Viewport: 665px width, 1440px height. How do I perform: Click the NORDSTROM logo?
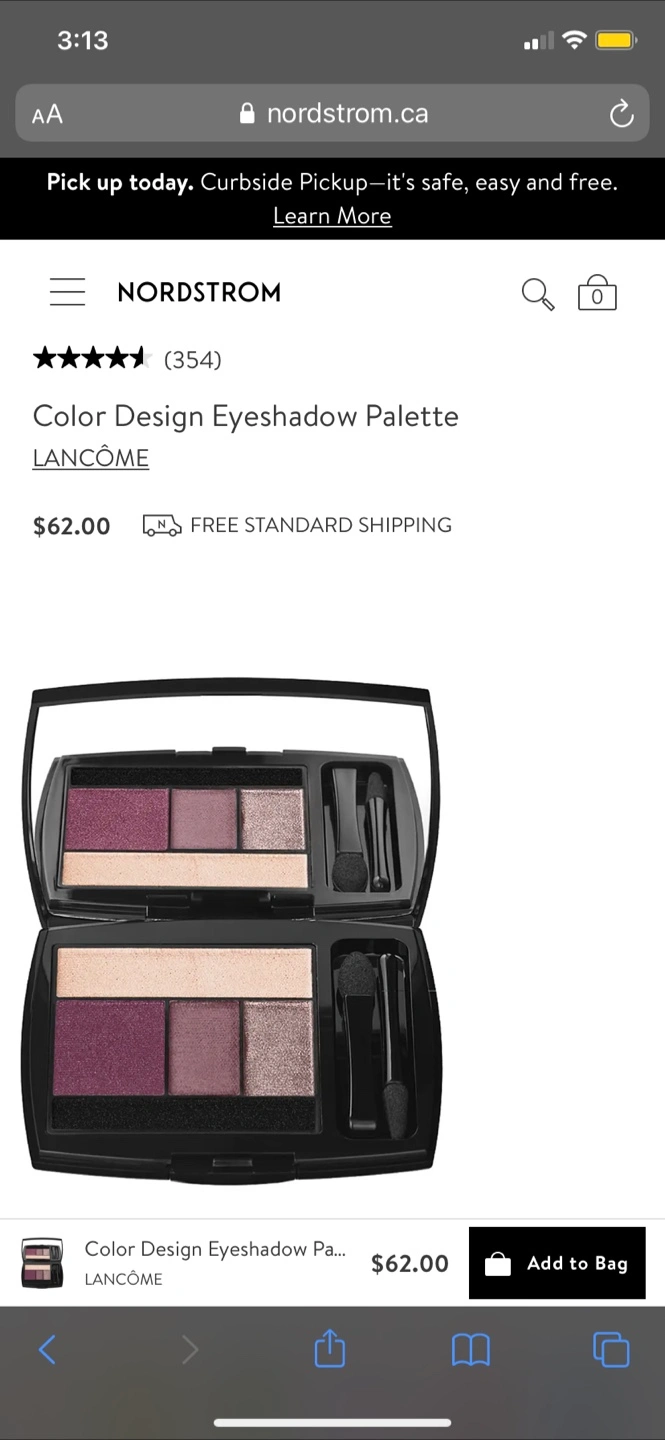pyautogui.click(x=199, y=293)
